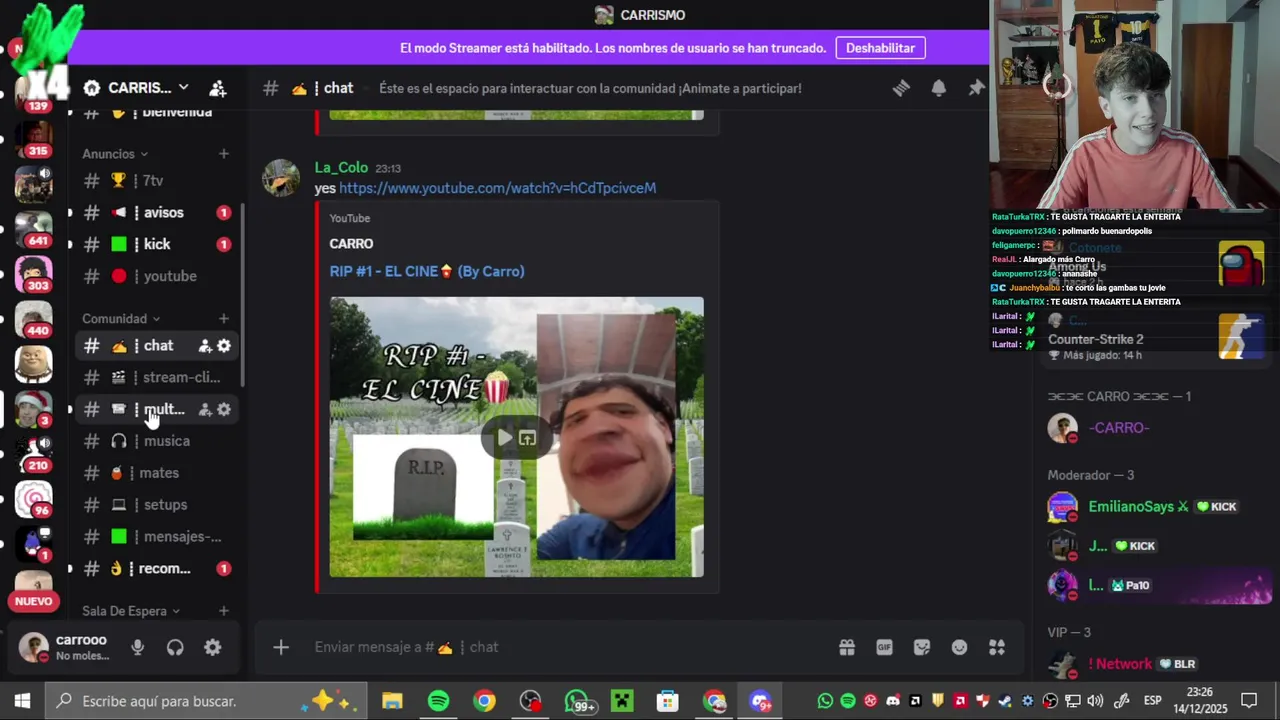Disable Streamer mode with Deshabilitar
Image resolution: width=1280 pixels, height=720 pixels.
(880, 48)
